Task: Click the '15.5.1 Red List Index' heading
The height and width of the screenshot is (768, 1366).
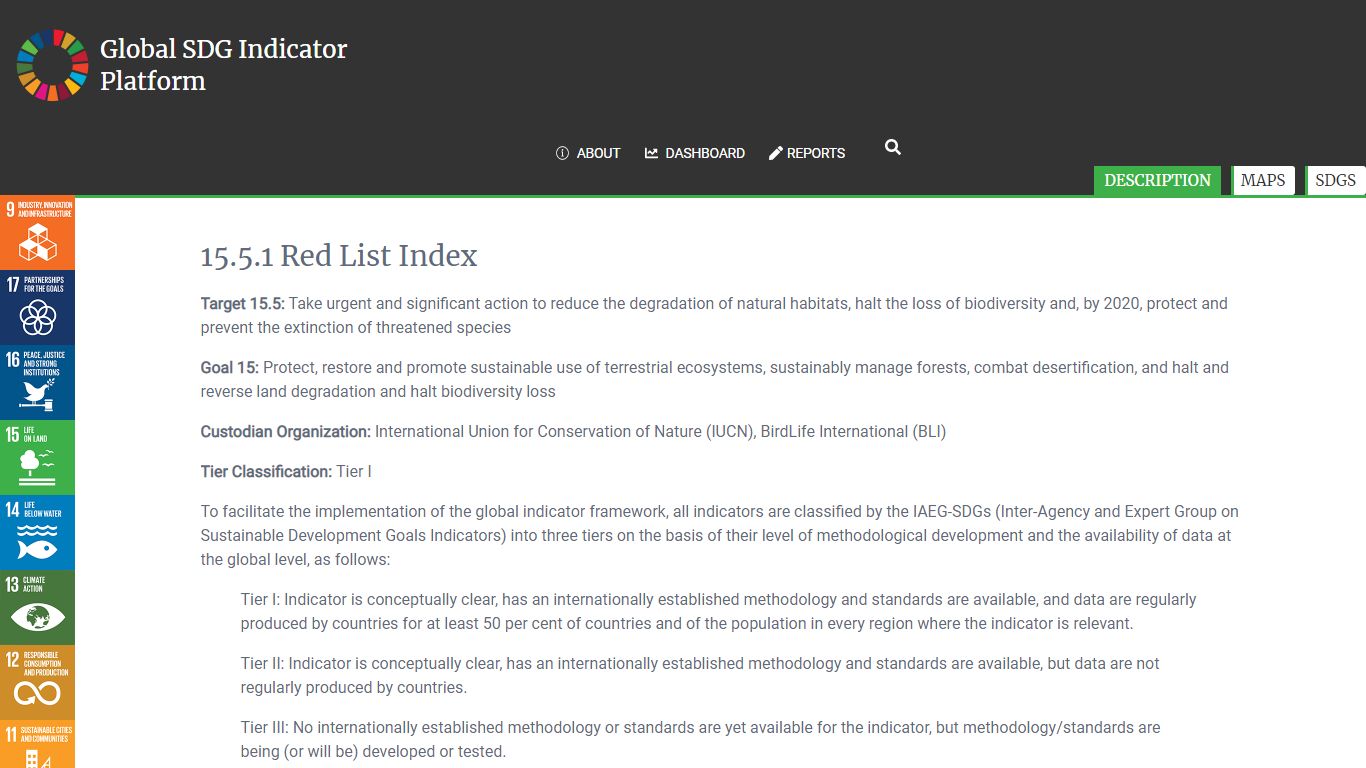Action: [339, 256]
